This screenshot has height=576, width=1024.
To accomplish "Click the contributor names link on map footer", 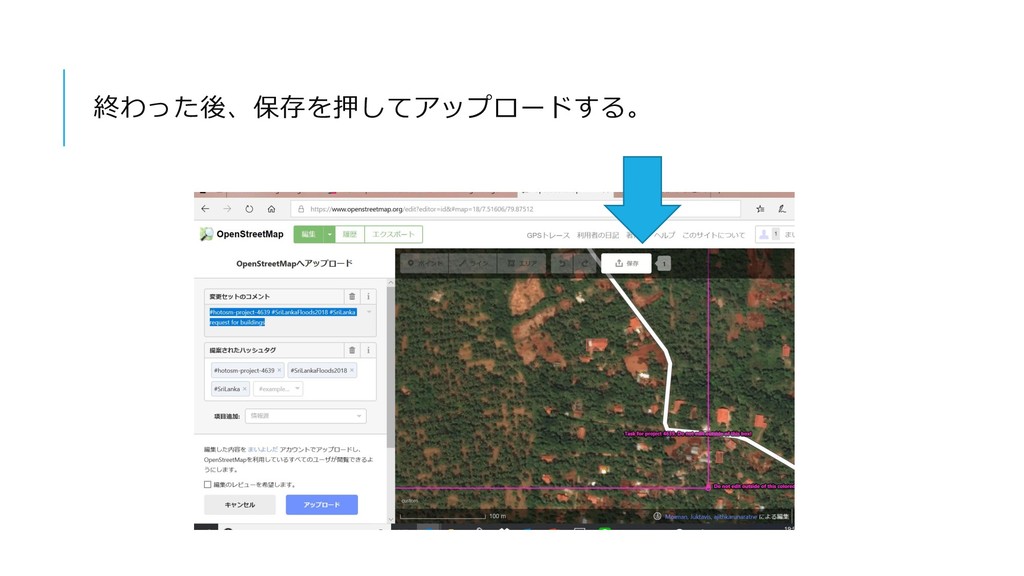I will tap(711, 517).
